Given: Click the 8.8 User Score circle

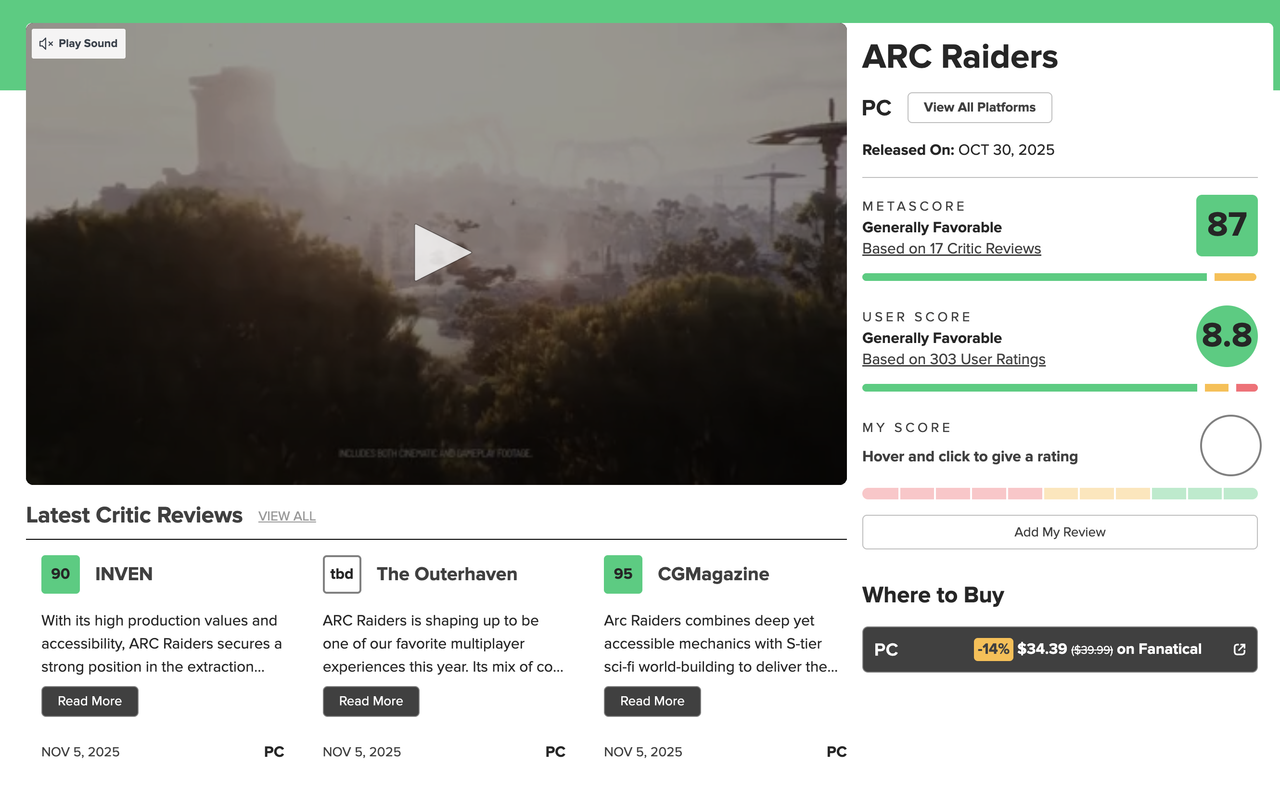Looking at the screenshot, I should [1226, 336].
